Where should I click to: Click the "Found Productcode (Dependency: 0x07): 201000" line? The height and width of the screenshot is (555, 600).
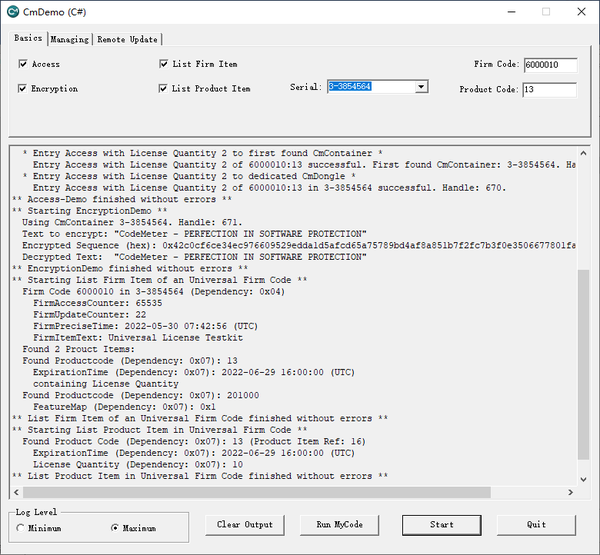tap(140, 395)
